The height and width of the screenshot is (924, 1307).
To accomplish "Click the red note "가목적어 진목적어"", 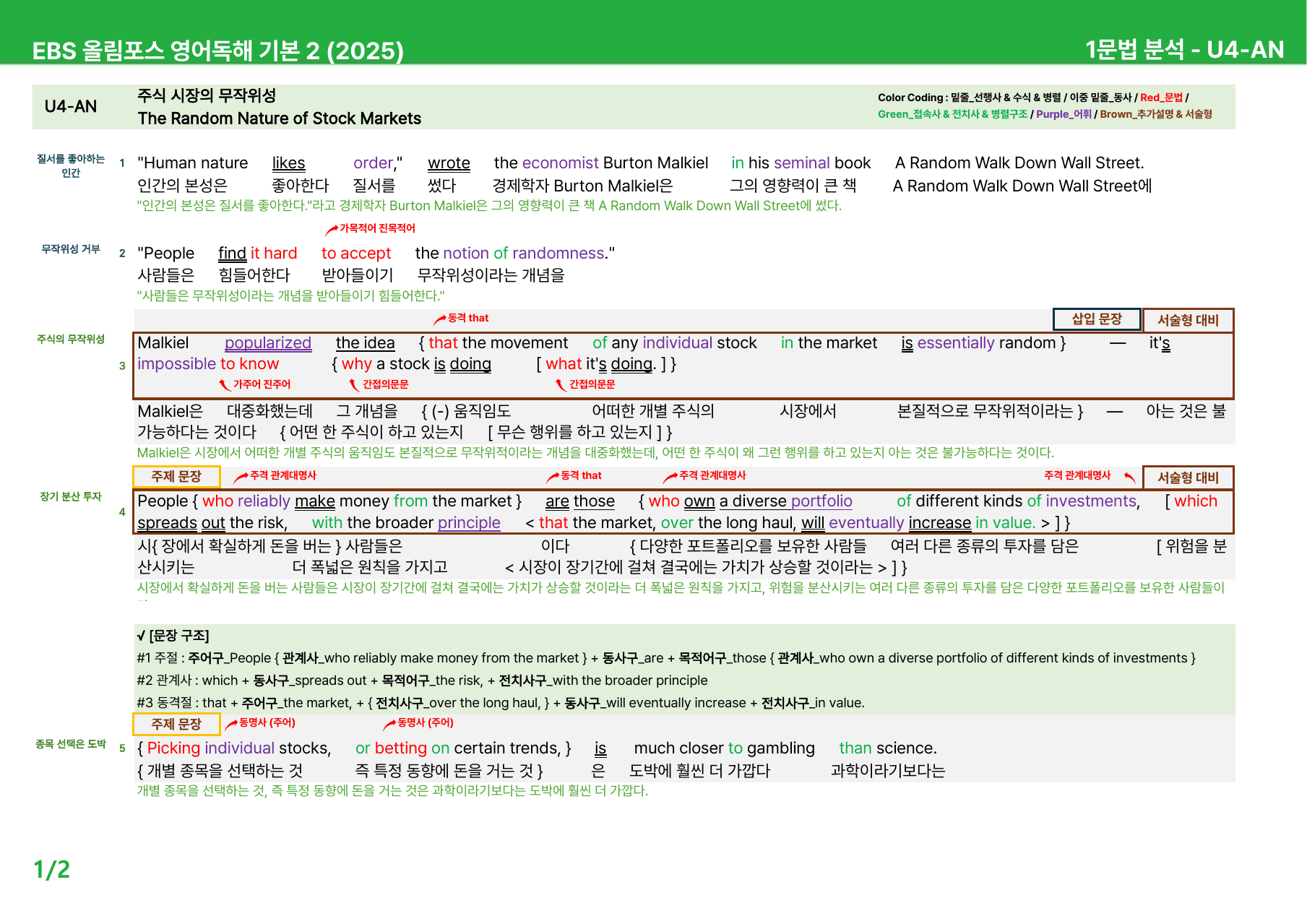I will tap(377, 228).
